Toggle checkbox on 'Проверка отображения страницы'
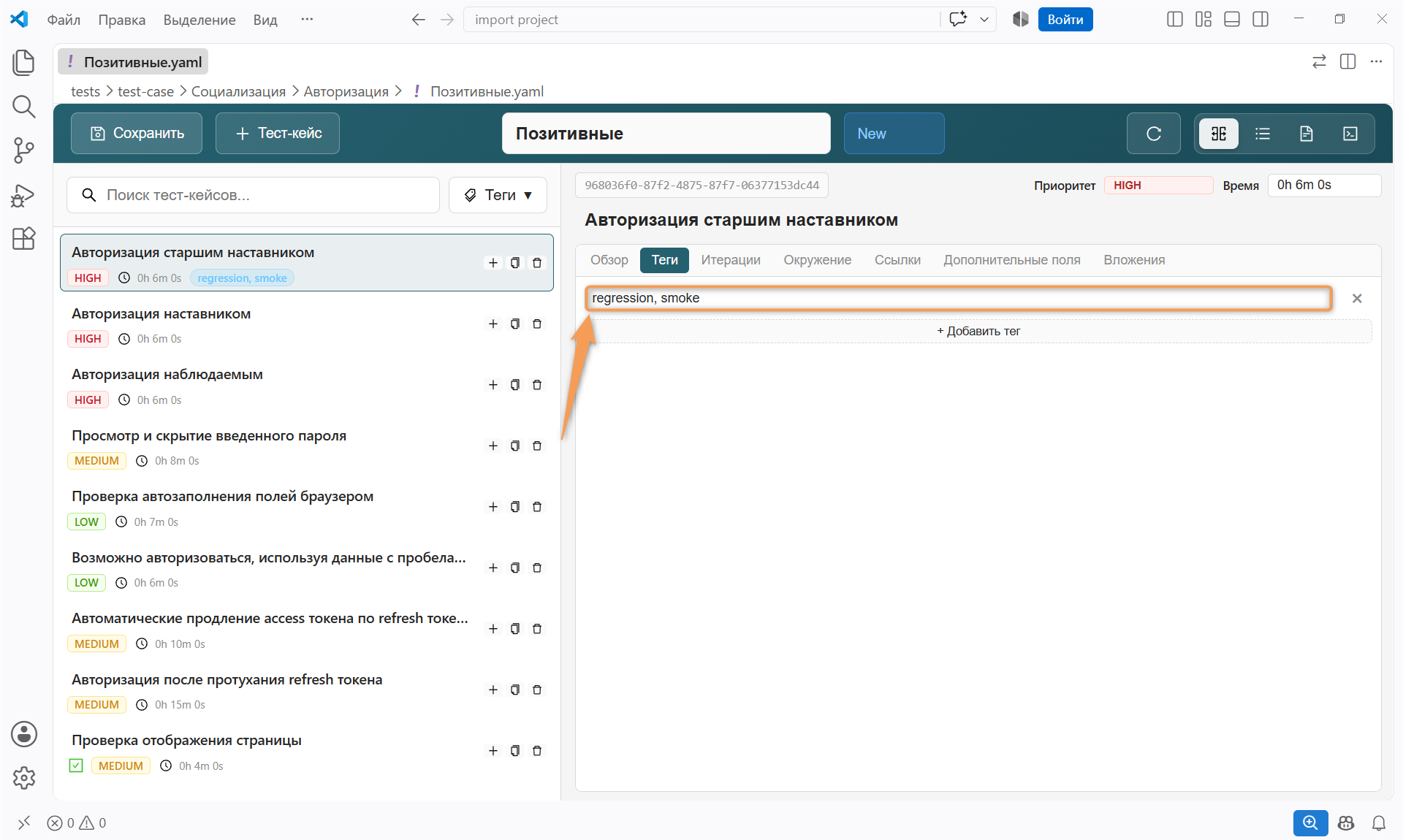This screenshot has width=1403, height=840. tap(76, 765)
